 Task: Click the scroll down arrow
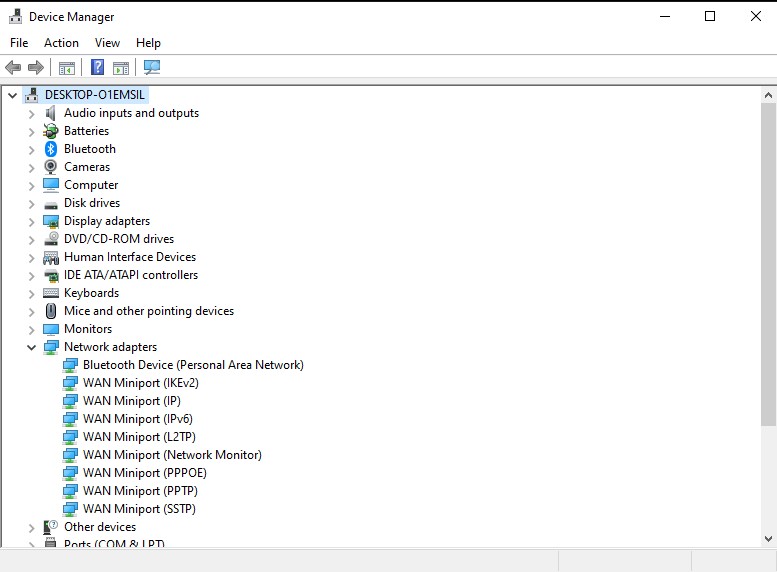769,539
